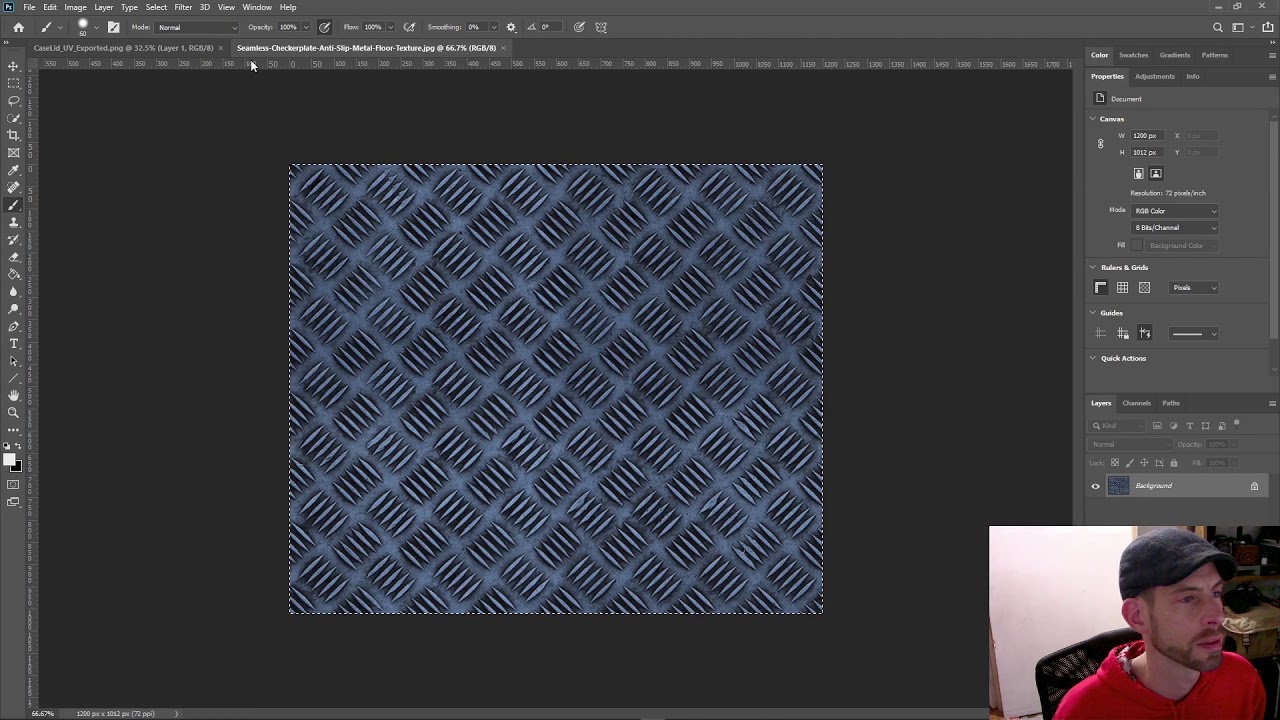Viewport: 1280px width, 720px height.
Task: Select the Clone Stamp tool
Action: 13,222
